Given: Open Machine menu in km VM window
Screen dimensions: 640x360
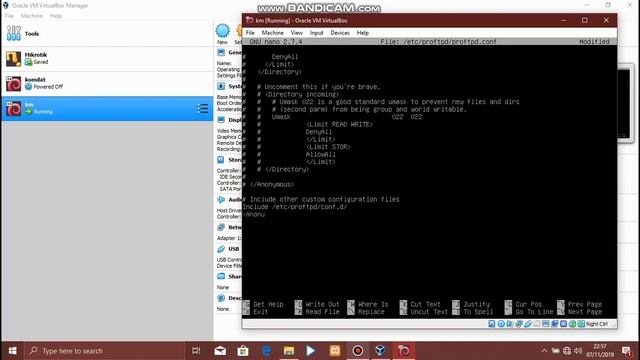Looking at the screenshot, I should [x=272, y=33].
